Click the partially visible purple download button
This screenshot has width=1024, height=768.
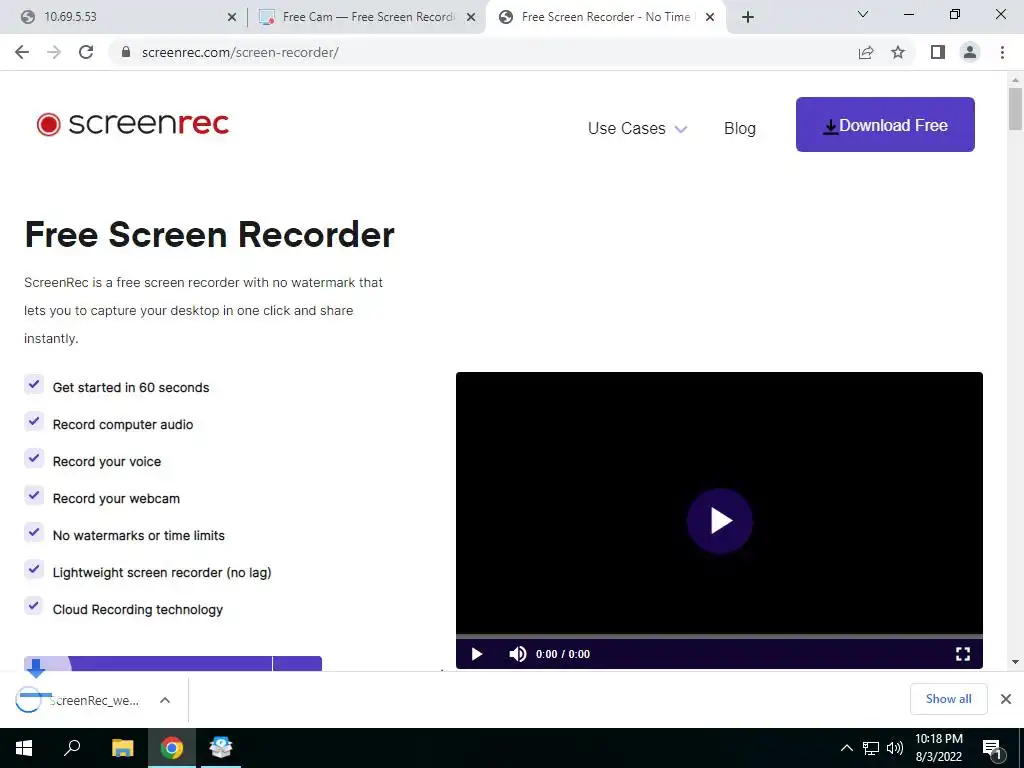pos(173,664)
